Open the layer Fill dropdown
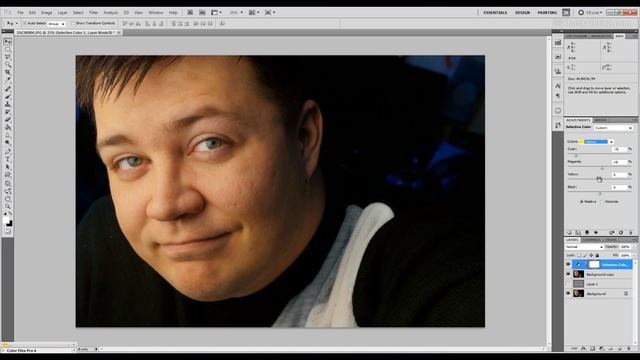Viewport: 640px width, 360px height. coord(633,256)
